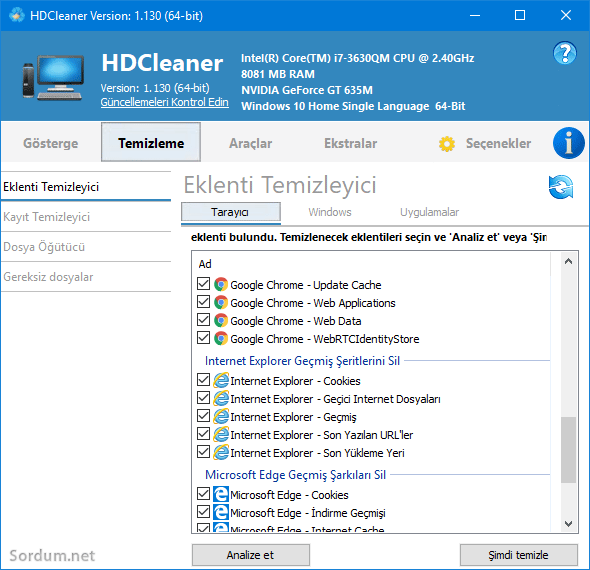Screen dimensions: 590x570
Task: Uncheck Internet Explorer - Cookies
Action: [x=204, y=380]
